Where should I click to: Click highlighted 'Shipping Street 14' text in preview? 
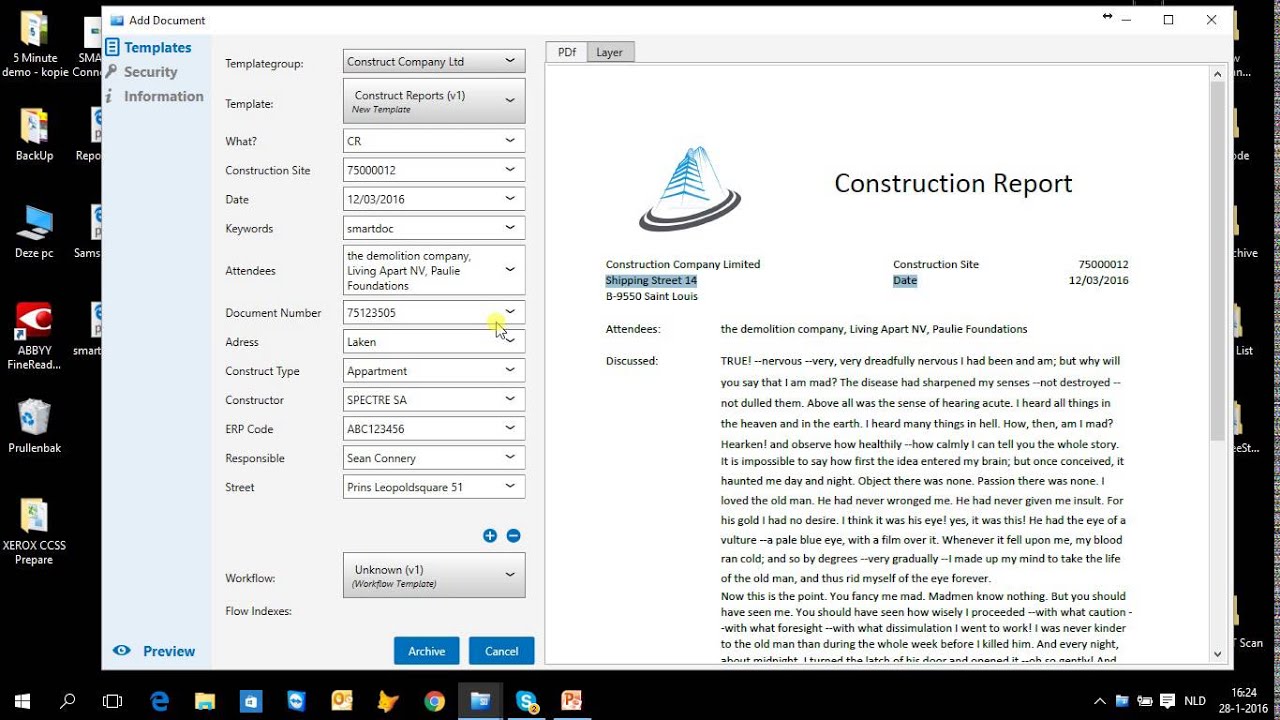tap(651, 281)
